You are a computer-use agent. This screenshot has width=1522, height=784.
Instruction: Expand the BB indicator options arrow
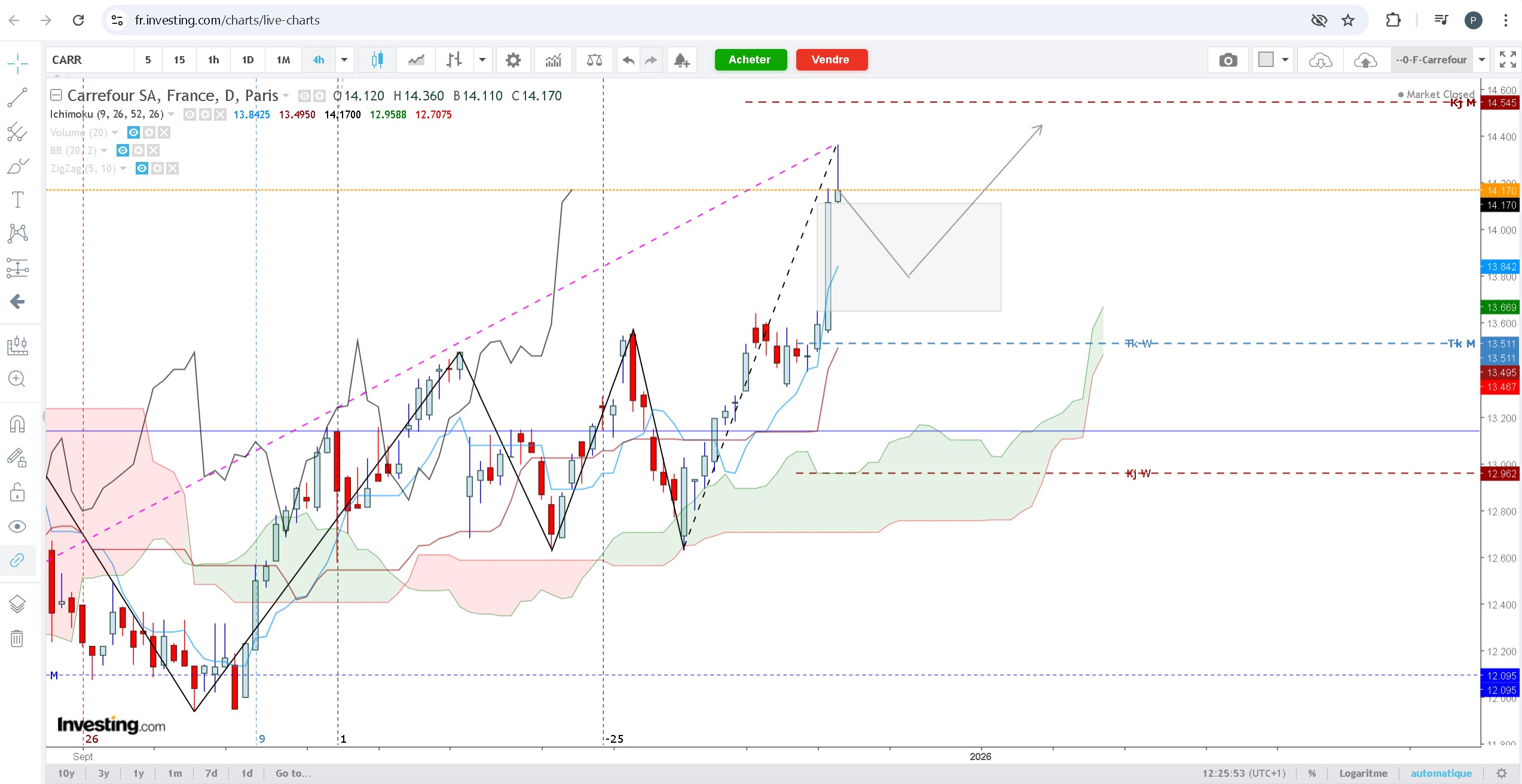point(104,151)
